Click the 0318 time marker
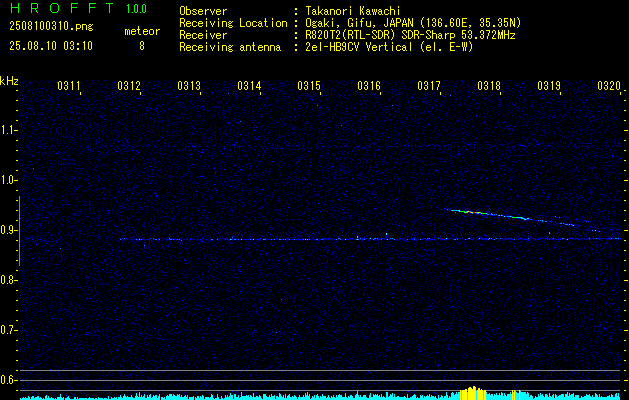This screenshot has height=400, width=629. (x=489, y=85)
